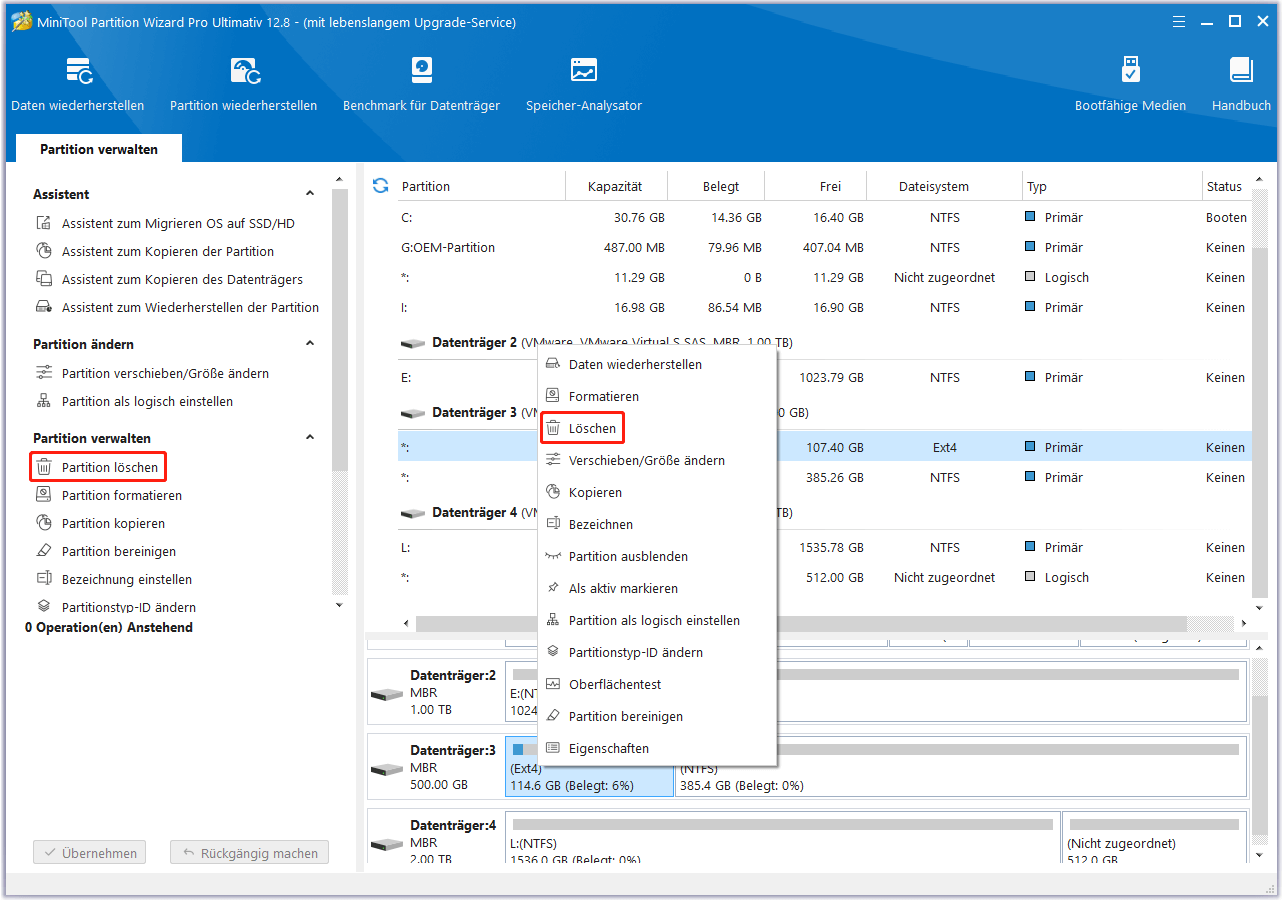Choose context menu Partition bereinigen
The height and width of the screenshot is (900, 1283).
point(657,717)
